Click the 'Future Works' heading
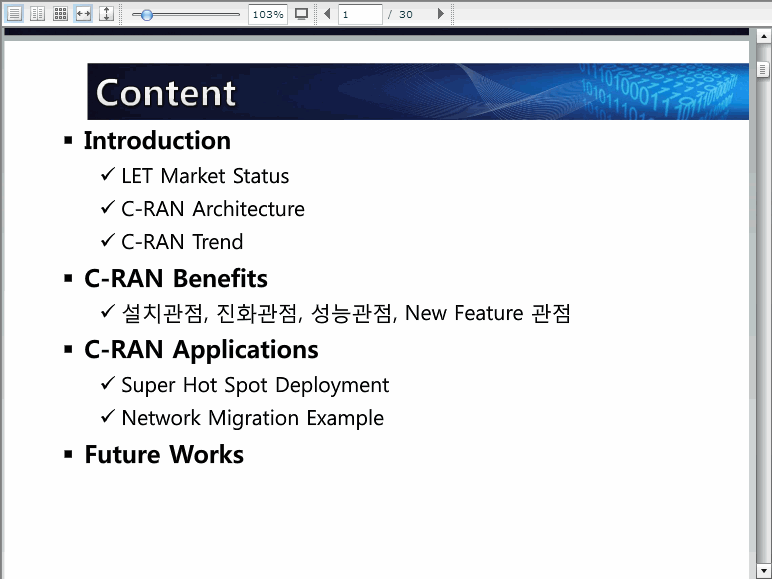Screen dimensions: 772x579 tap(164, 454)
